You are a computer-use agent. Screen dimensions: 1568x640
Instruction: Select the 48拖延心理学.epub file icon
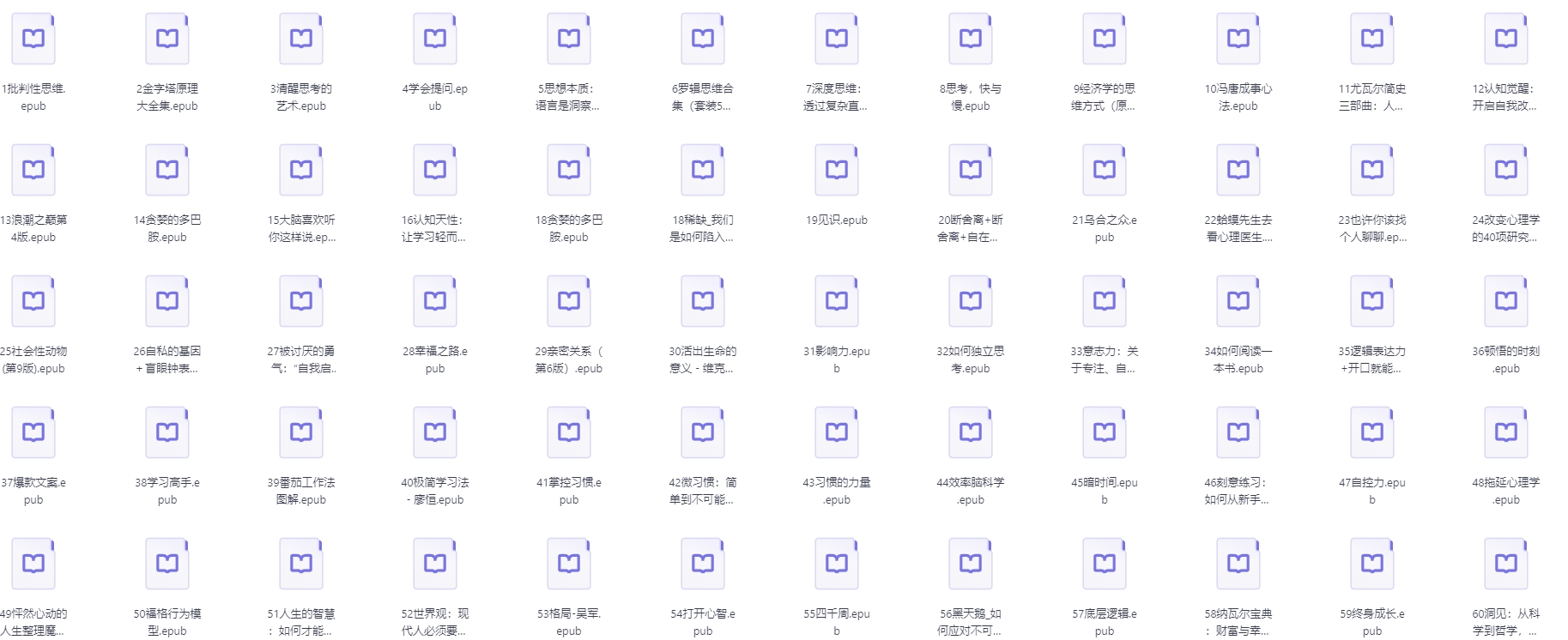(x=1506, y=432)
